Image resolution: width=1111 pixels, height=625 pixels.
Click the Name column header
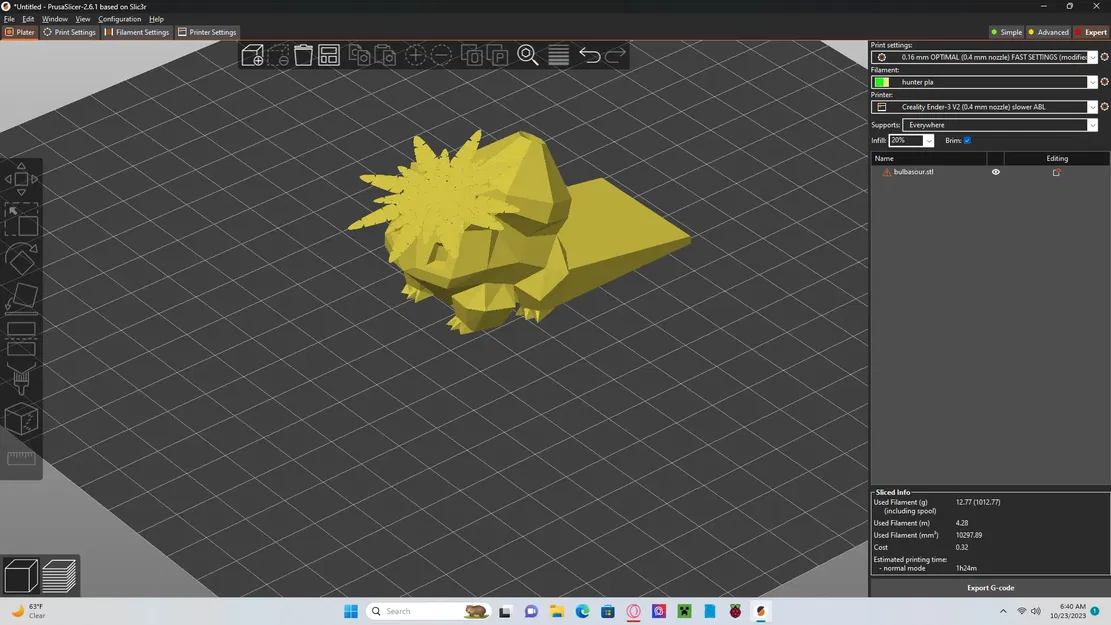(x=929, y=159)
